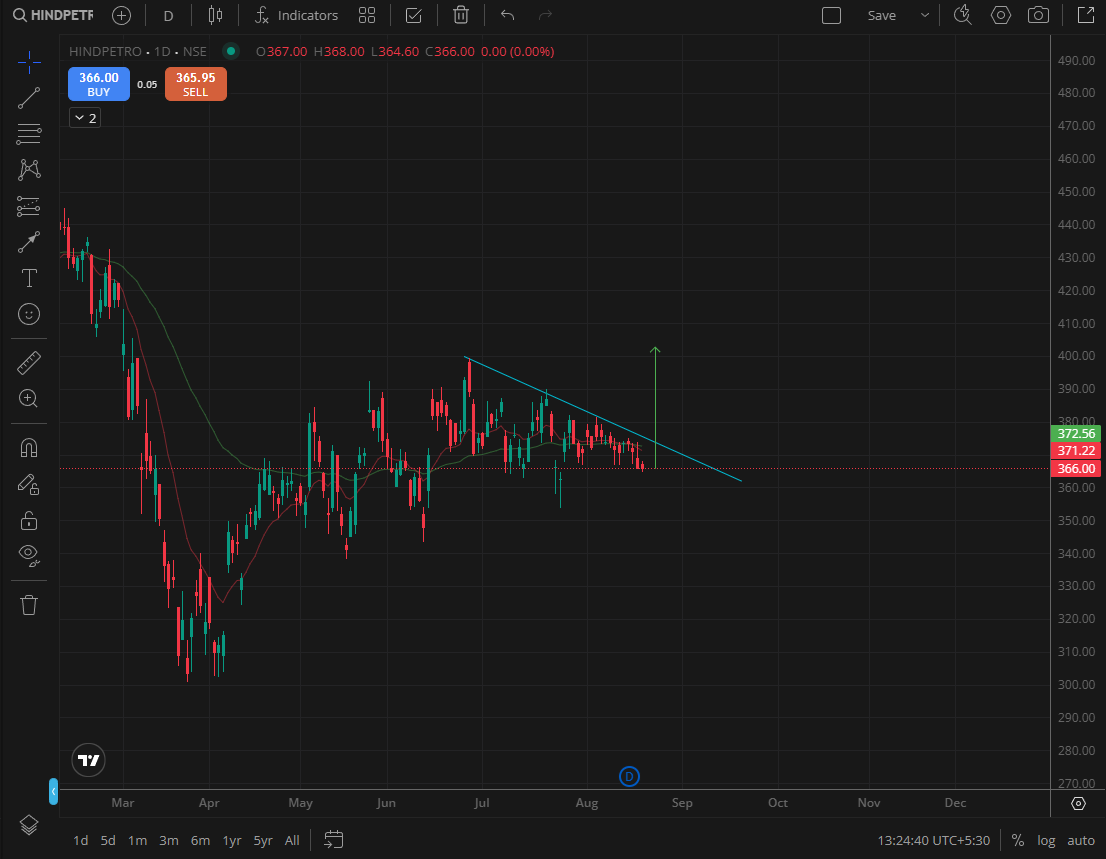1106x859 pixels.
Task: Select the Text annotation tool
Action: [29, 278]
